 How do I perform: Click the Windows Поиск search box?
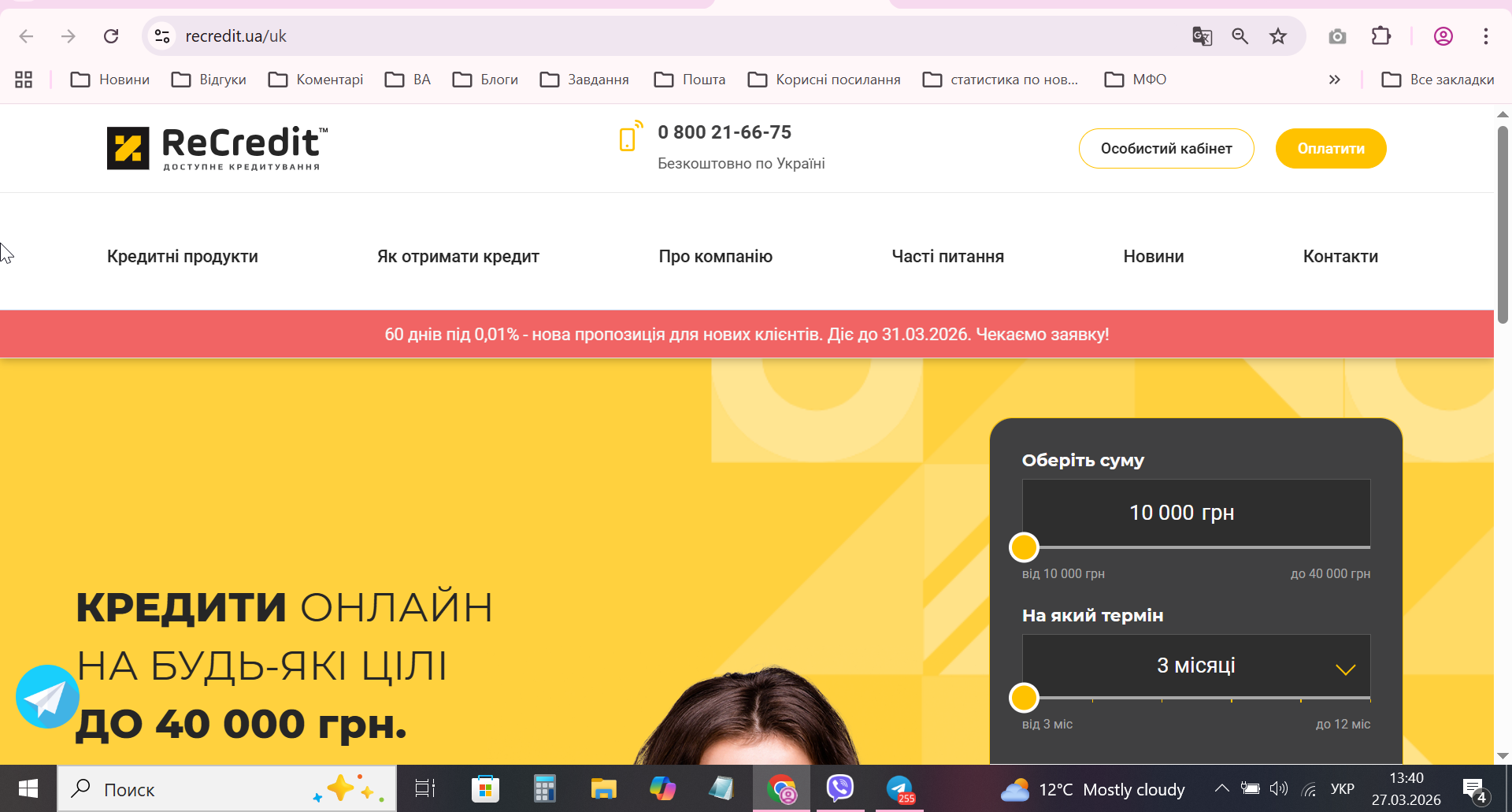[x=227, y=788]
